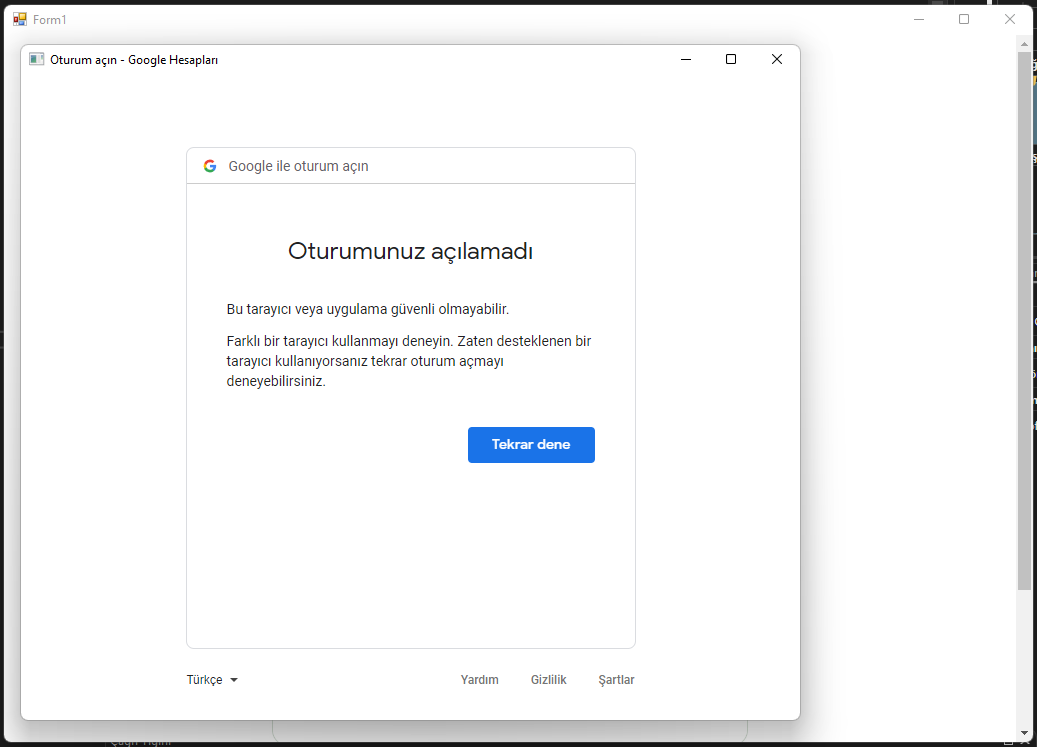Screen dimensions: 1037x747
Task: Open the Yardım help link
Action: pyautogui.click(x=479, y=680)
